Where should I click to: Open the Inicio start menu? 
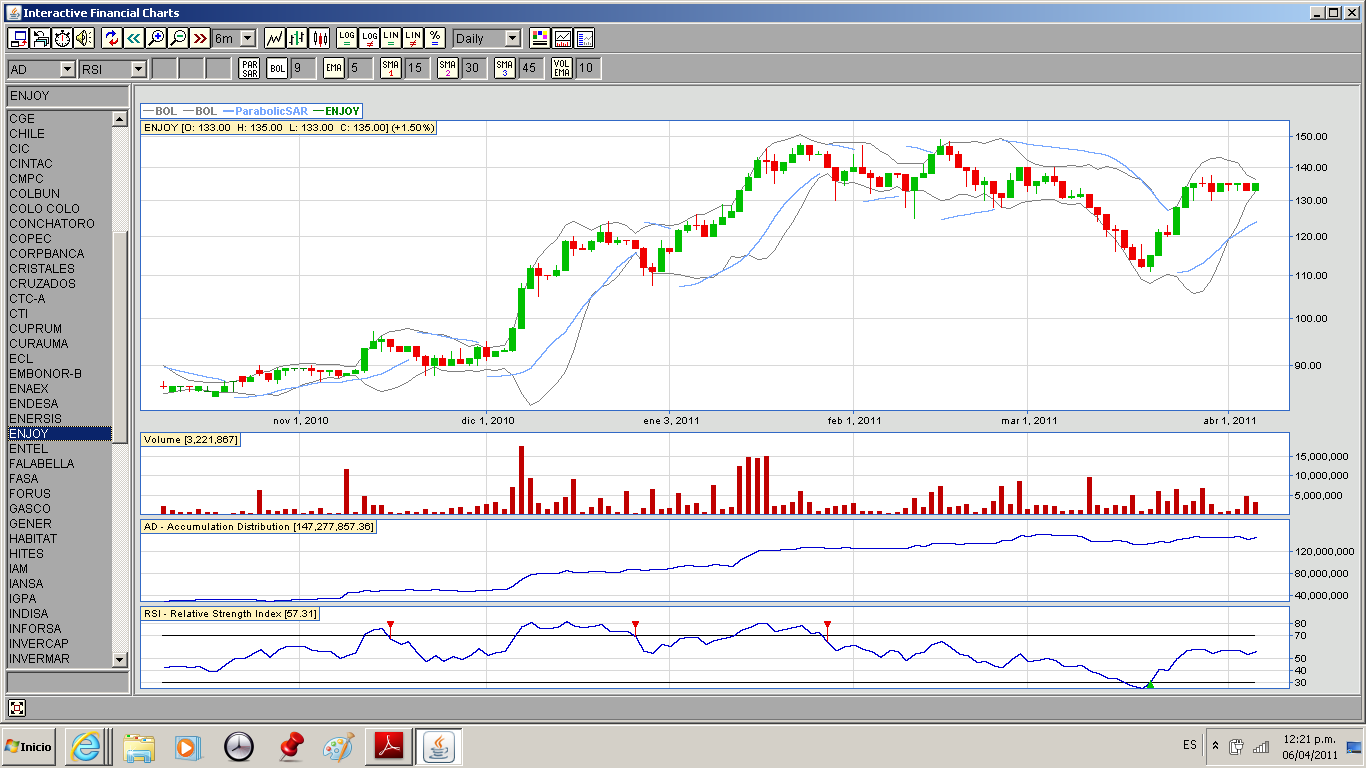pyautogui.click(x=28, y=746)
